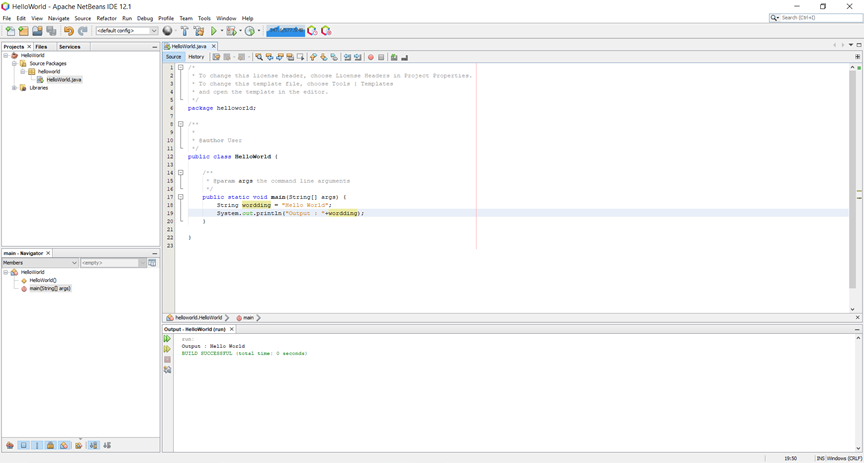Click the Save All toolbar icon

click(51, 31)
